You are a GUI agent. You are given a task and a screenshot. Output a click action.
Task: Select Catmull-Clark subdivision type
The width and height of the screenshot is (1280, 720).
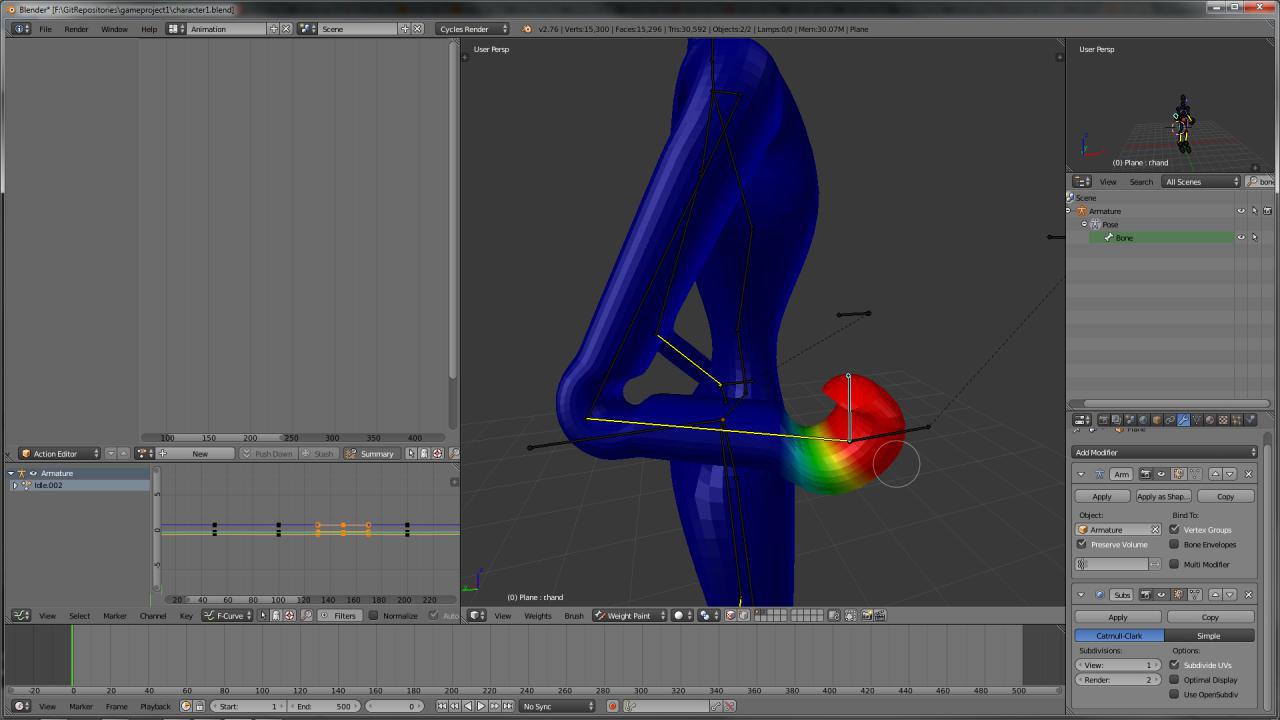click(1120, 636)
